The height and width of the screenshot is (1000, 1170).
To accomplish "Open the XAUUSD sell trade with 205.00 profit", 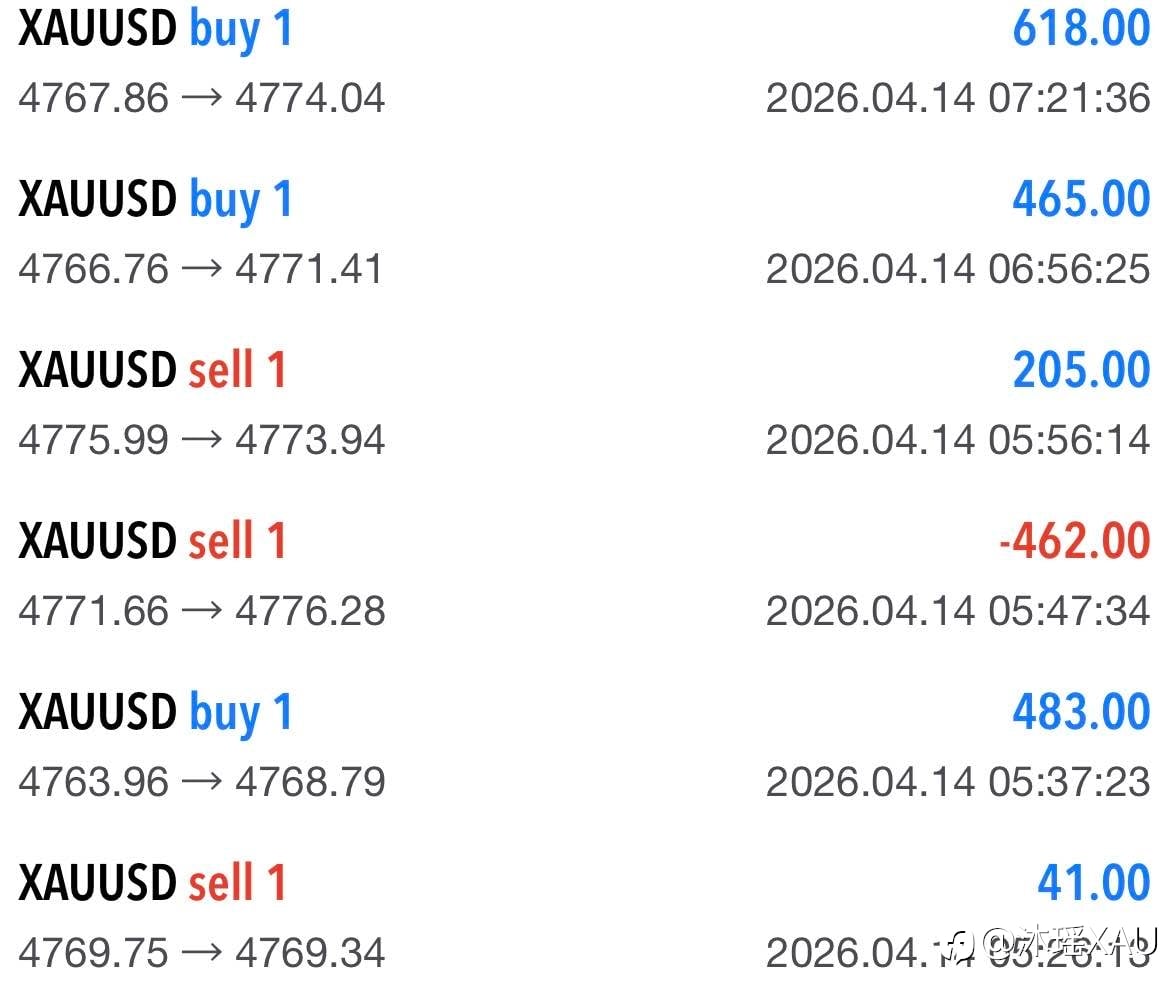I will click(152, 371).
